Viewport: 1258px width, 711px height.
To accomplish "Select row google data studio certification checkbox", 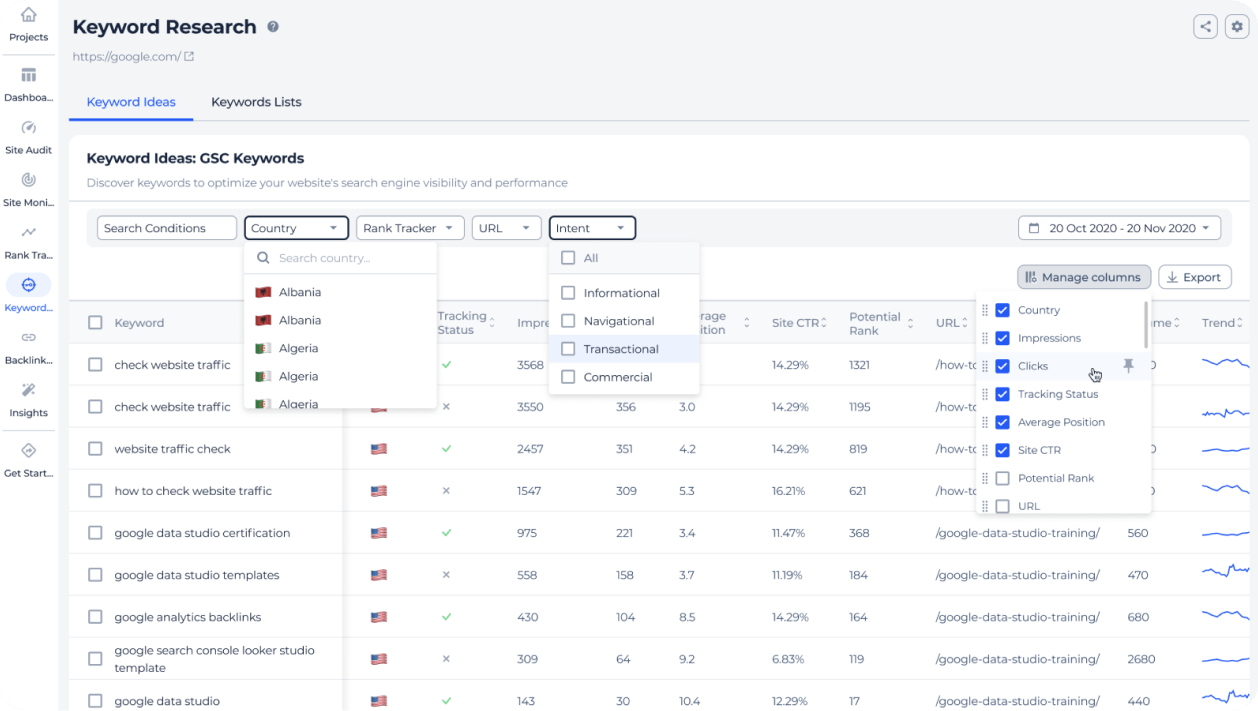I will (95, 533).
